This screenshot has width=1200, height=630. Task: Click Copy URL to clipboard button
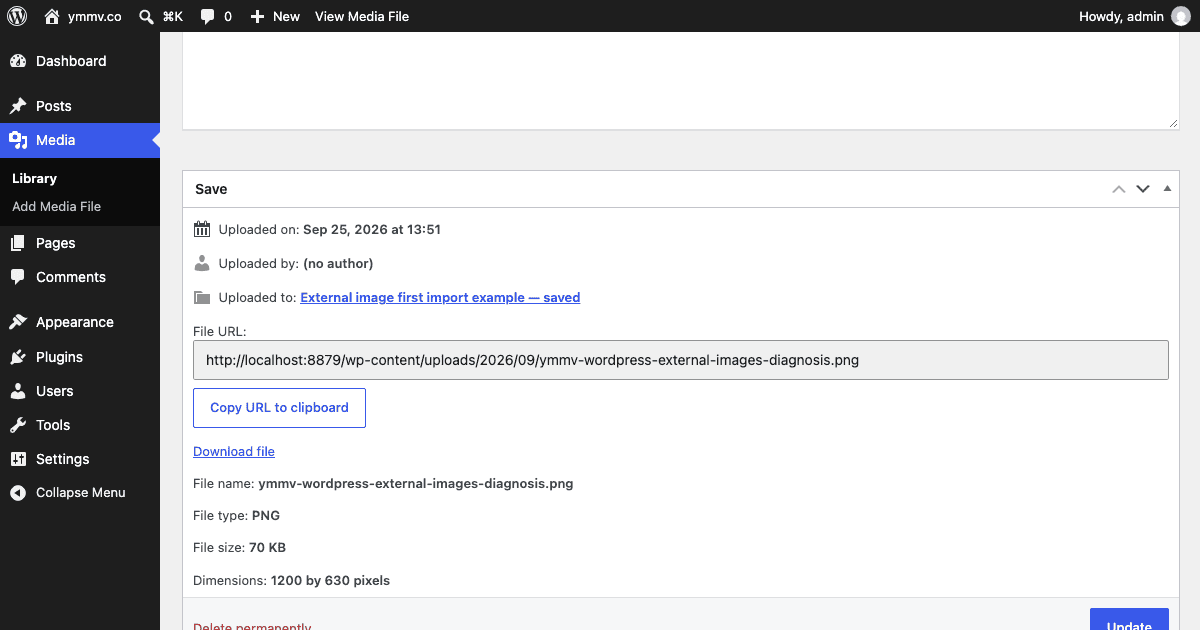click(279, 408)
